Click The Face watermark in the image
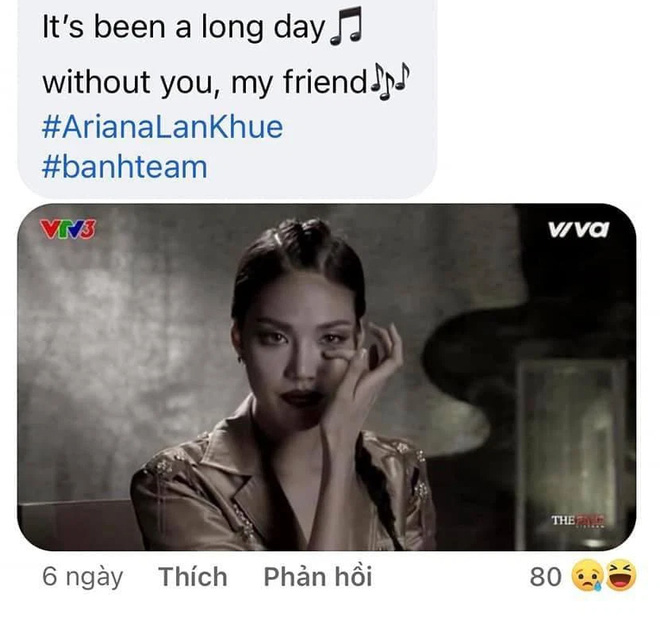 coord(578,520)
